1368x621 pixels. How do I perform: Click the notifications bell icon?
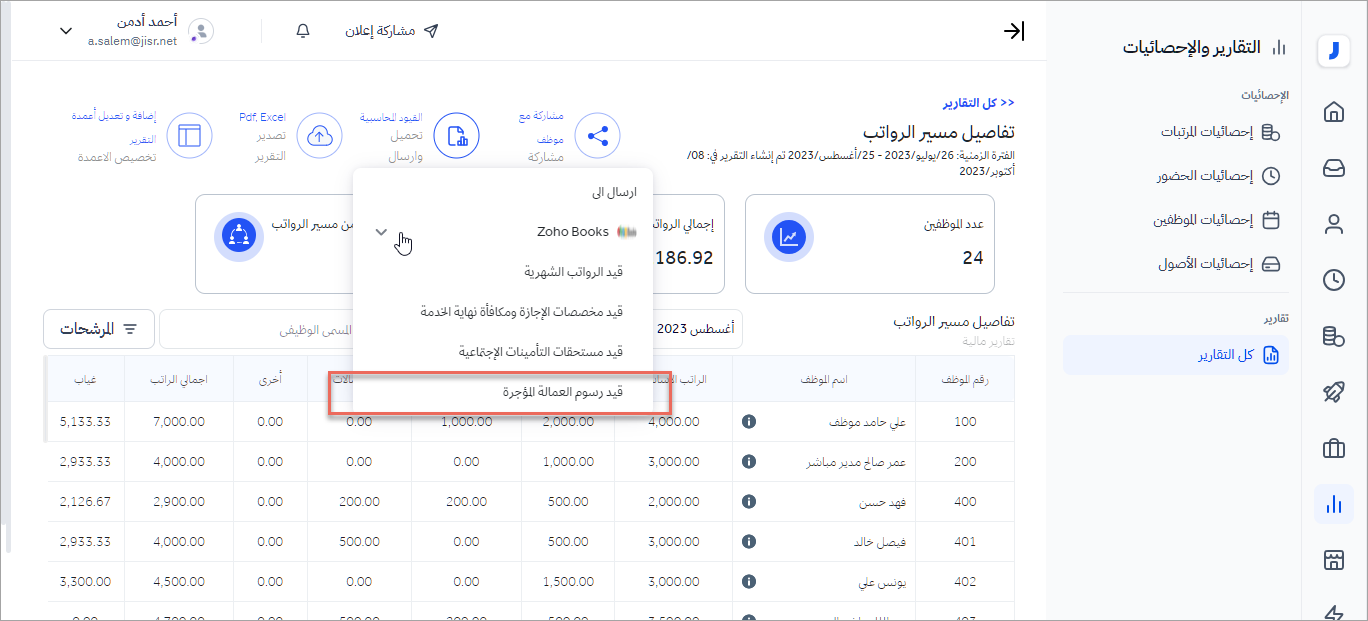303,31
